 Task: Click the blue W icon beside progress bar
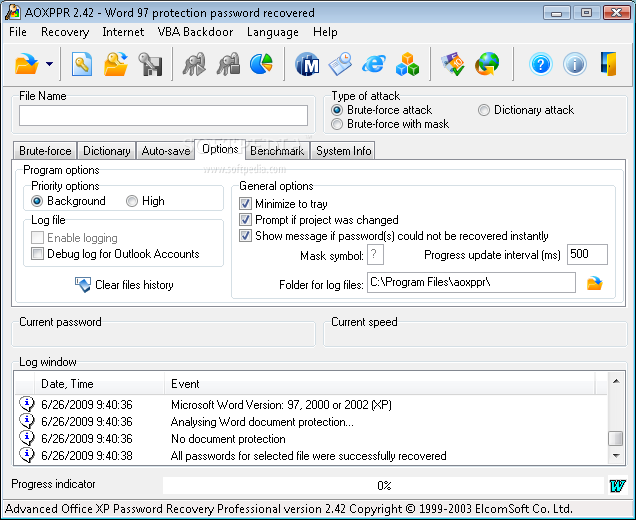[x=617, y=485]
